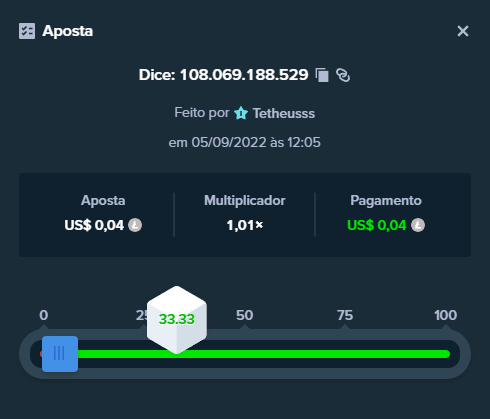Click the 0 marker on slider scale

pyautogui.click(x=44, y=315)
